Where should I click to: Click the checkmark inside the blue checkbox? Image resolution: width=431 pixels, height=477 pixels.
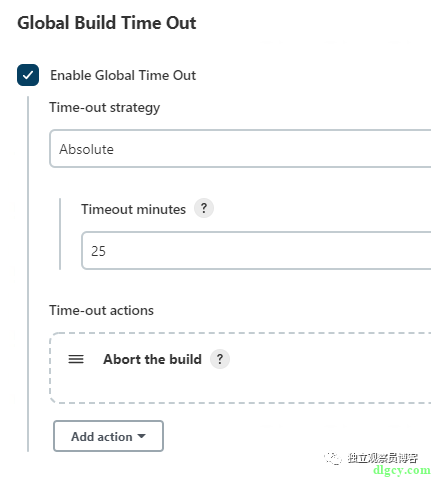point(28,75)
